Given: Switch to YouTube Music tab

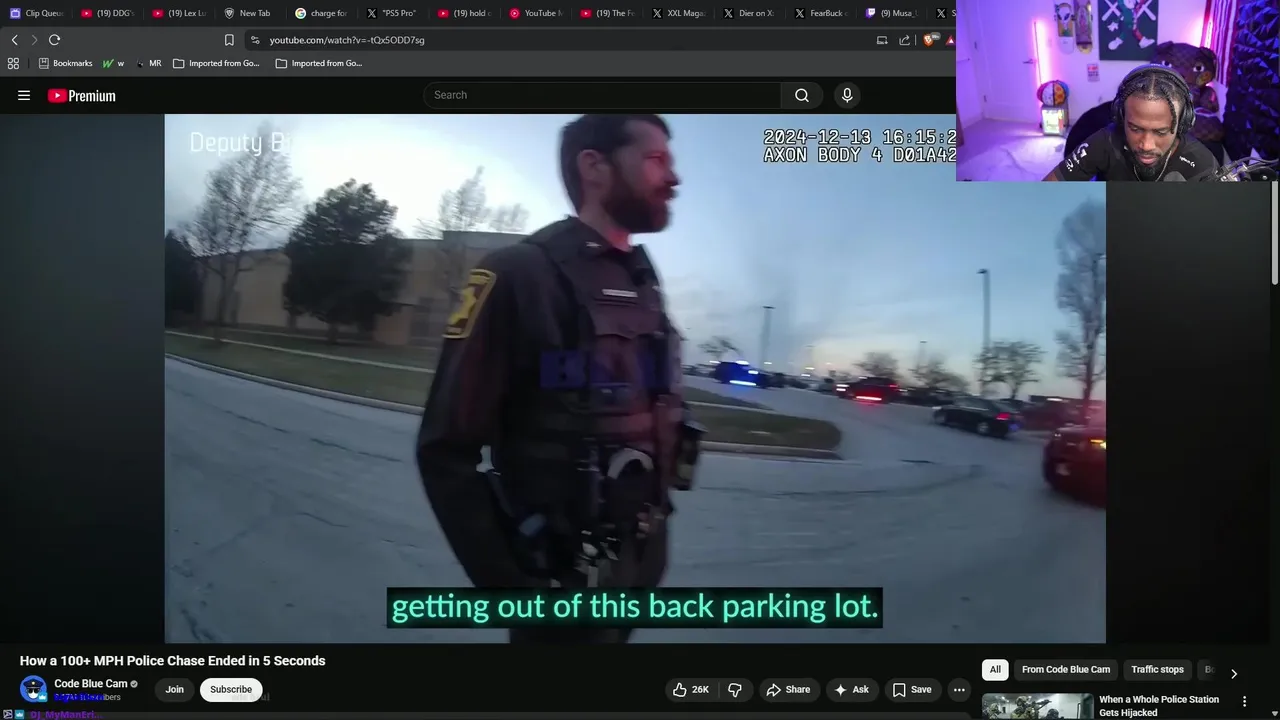Looking at the screenshot, I should pyautogui.click(x=536, y=13).
